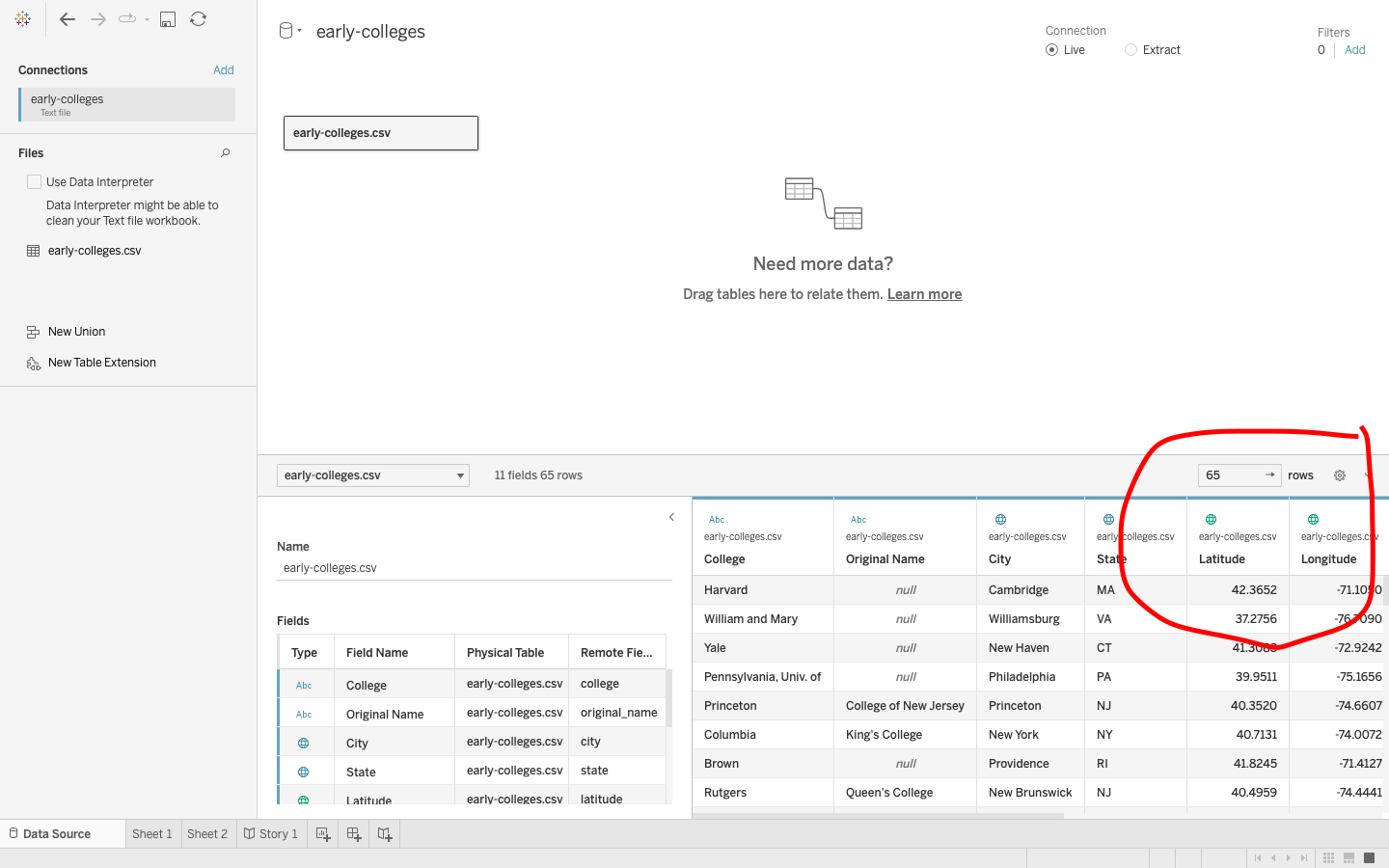Click the Tableau logo start page icon
The height and width of the screenshot is (868, 1389).
pos(23,19)
